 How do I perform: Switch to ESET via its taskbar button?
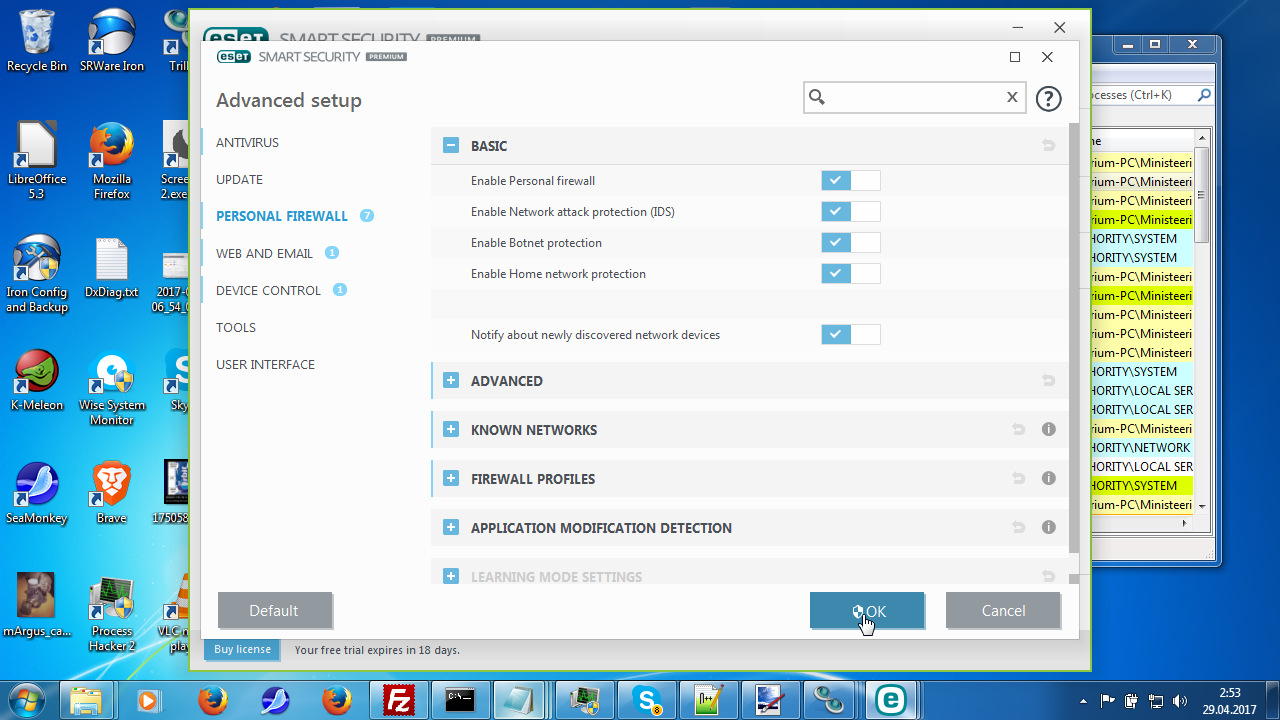(891, 700)
